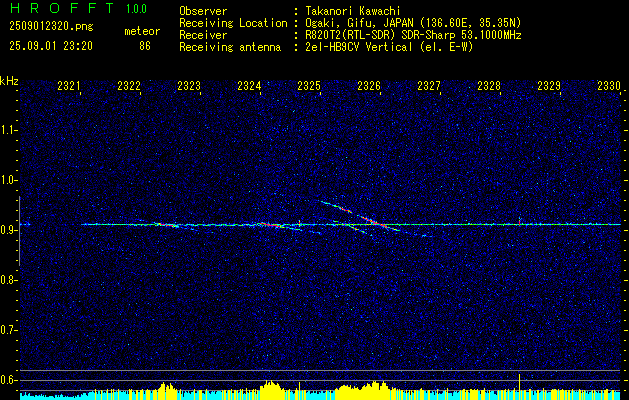The height and width of the screenshot is (400, 629).
Task: Click the 0.9 kHz frequency label
Action: coord(8,230)
